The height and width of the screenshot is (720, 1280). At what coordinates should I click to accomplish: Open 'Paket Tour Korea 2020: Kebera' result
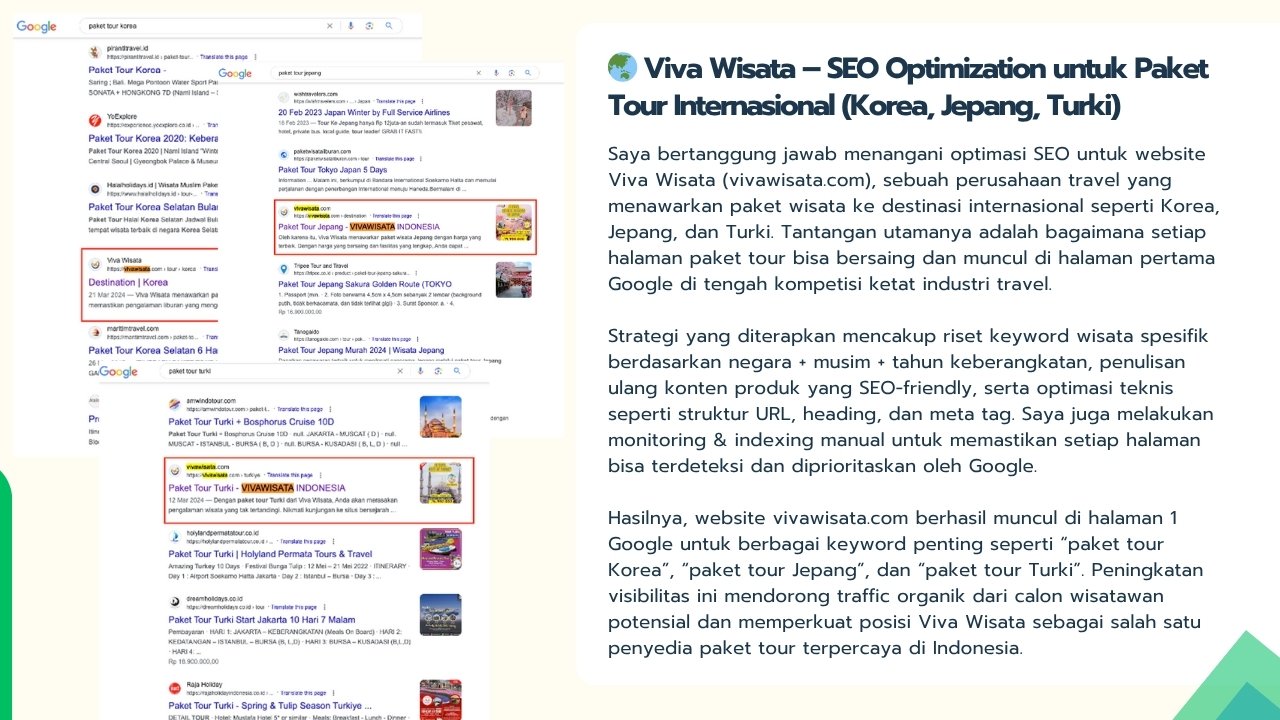153,137
